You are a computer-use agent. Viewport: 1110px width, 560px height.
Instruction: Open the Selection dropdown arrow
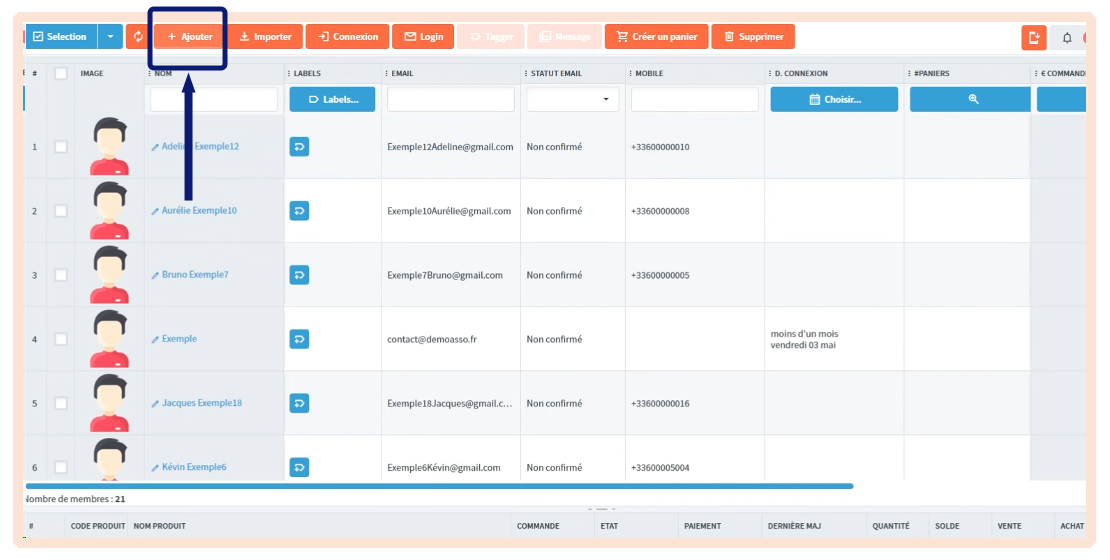click(110, 37)
